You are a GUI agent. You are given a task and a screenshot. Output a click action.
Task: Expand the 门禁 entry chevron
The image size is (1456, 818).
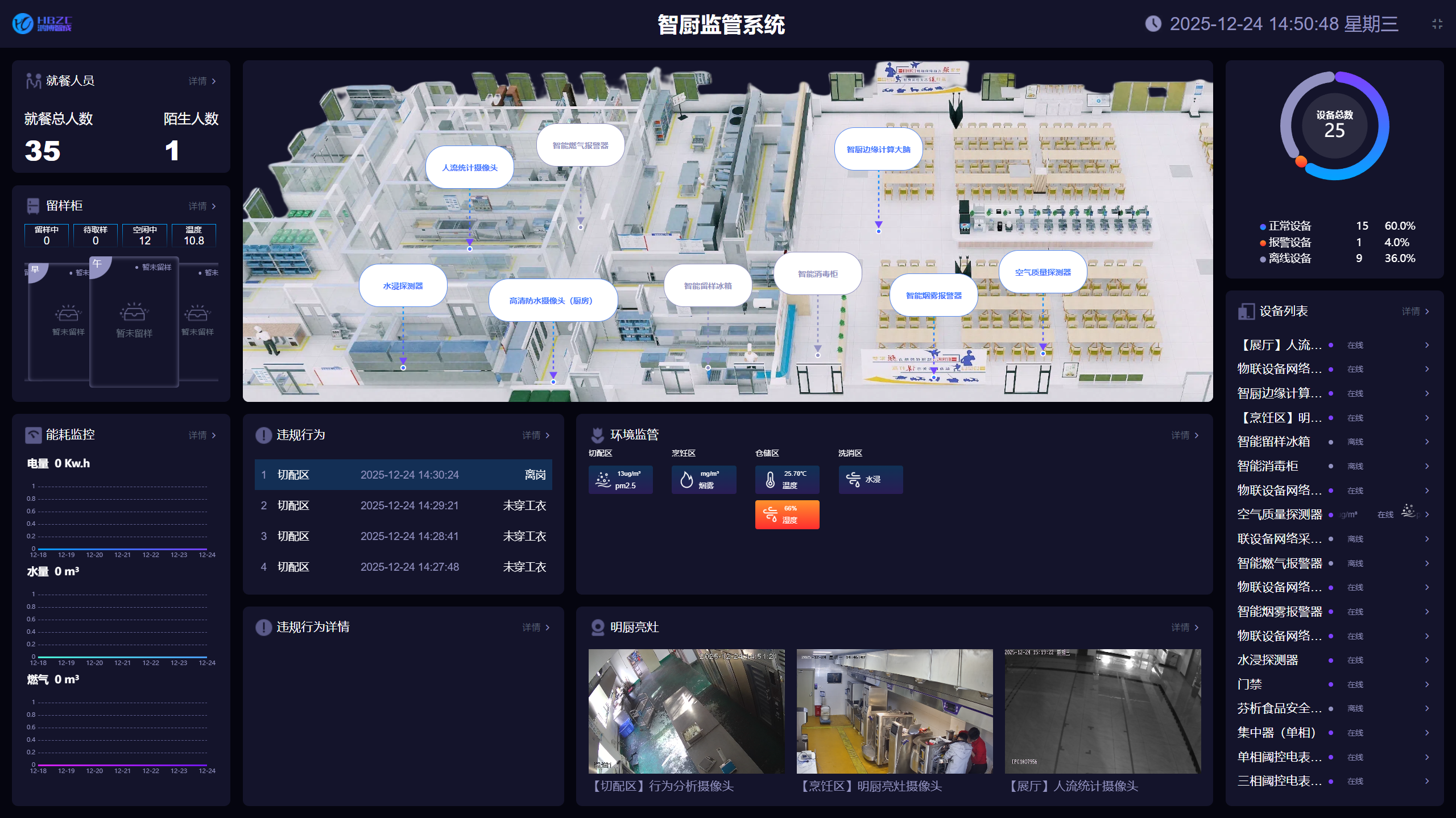pos(1428,684)
